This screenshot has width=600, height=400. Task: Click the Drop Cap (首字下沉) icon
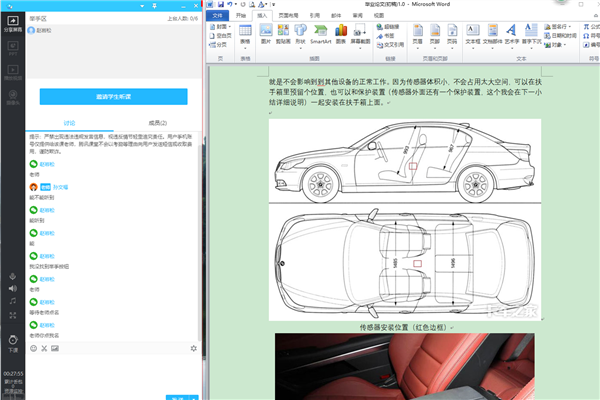click(x=531, y=34)
